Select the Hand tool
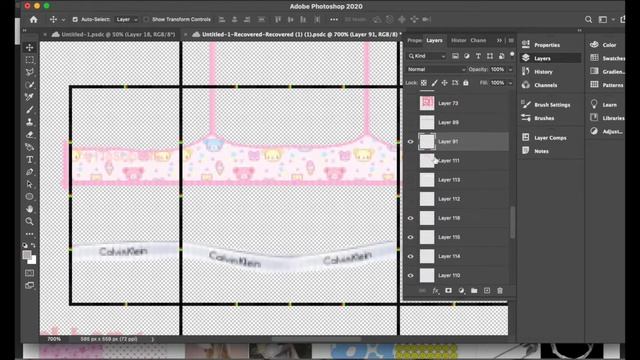 (x=29, y=209)
